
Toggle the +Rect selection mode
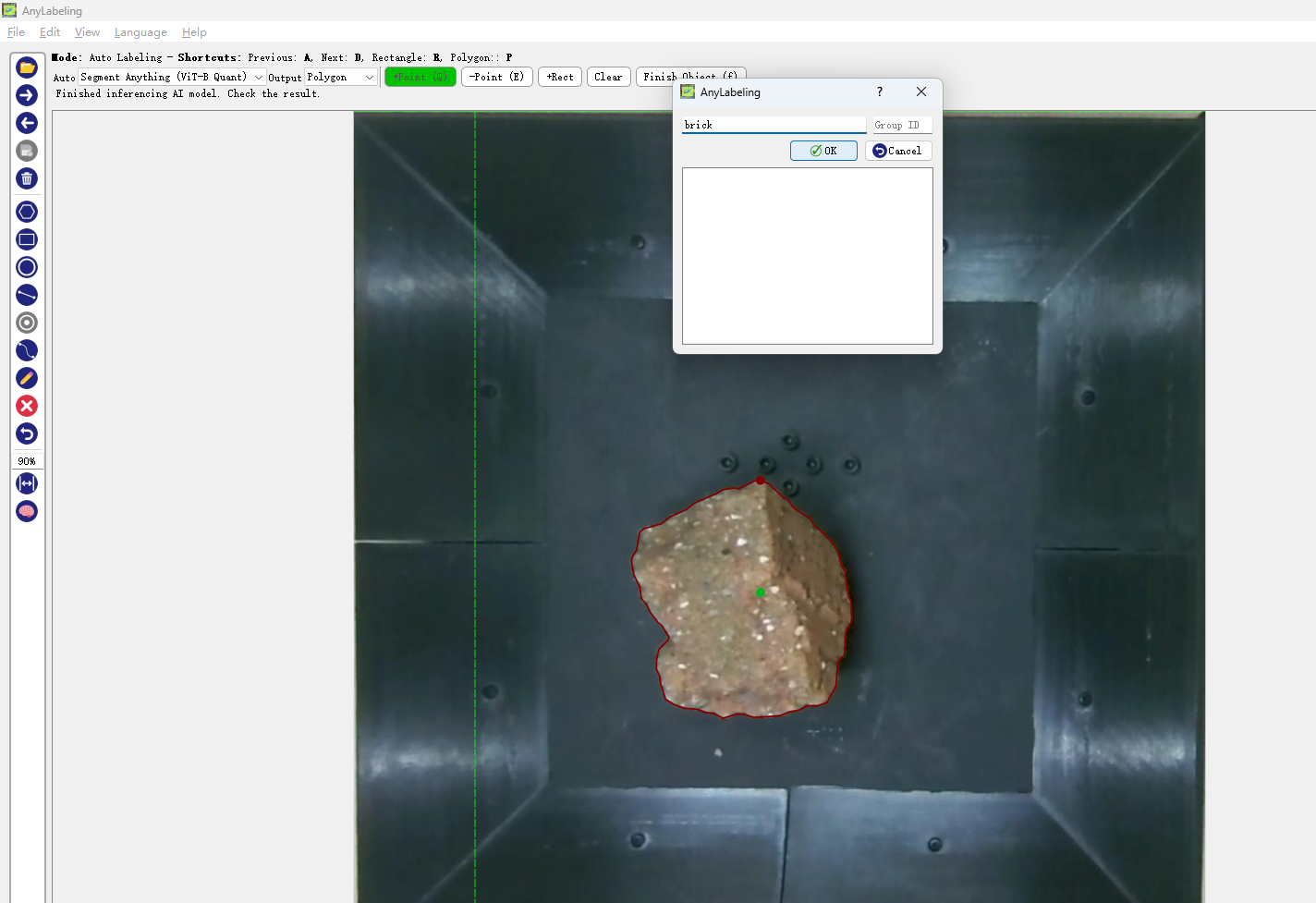(x=560, y=77)
